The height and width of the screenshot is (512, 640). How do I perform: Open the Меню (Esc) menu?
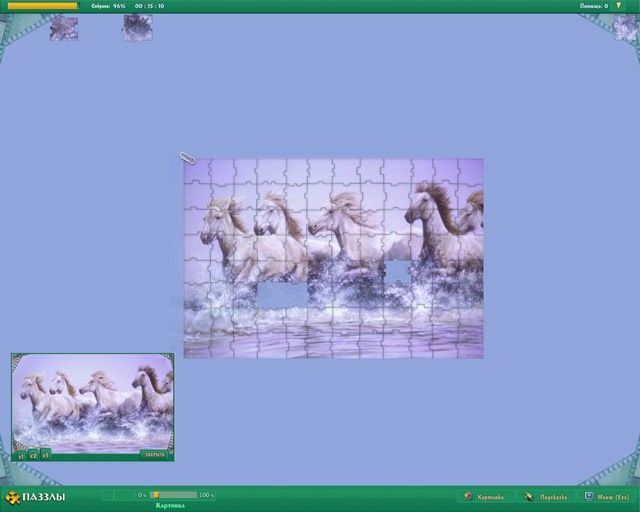pyautogui.click(x=606, y=496)
